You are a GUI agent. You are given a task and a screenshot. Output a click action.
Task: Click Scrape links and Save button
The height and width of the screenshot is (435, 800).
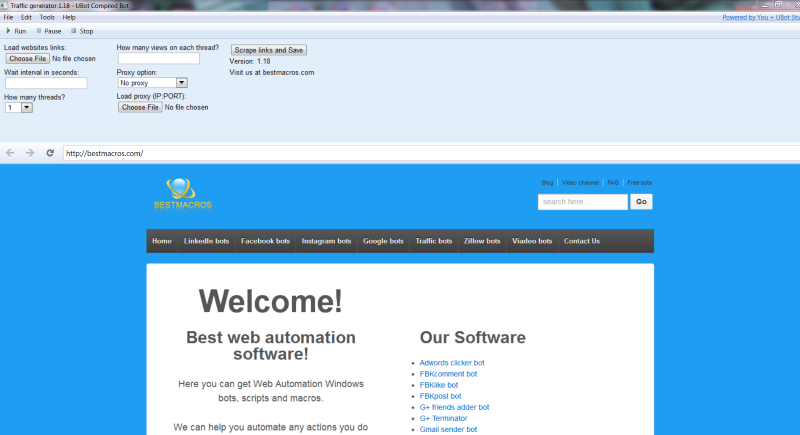269,50
